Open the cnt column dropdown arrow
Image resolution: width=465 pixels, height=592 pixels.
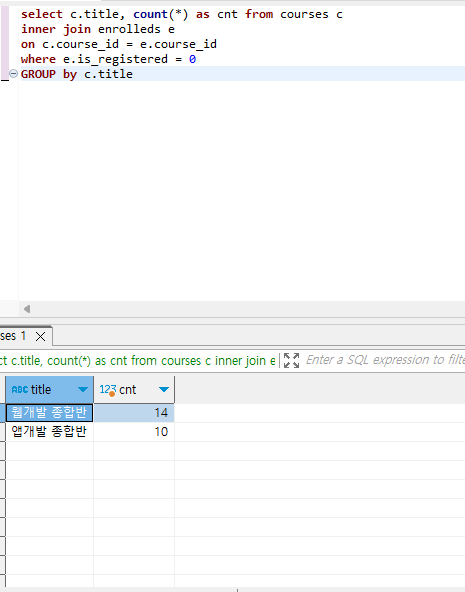click(x=164, y=389)
